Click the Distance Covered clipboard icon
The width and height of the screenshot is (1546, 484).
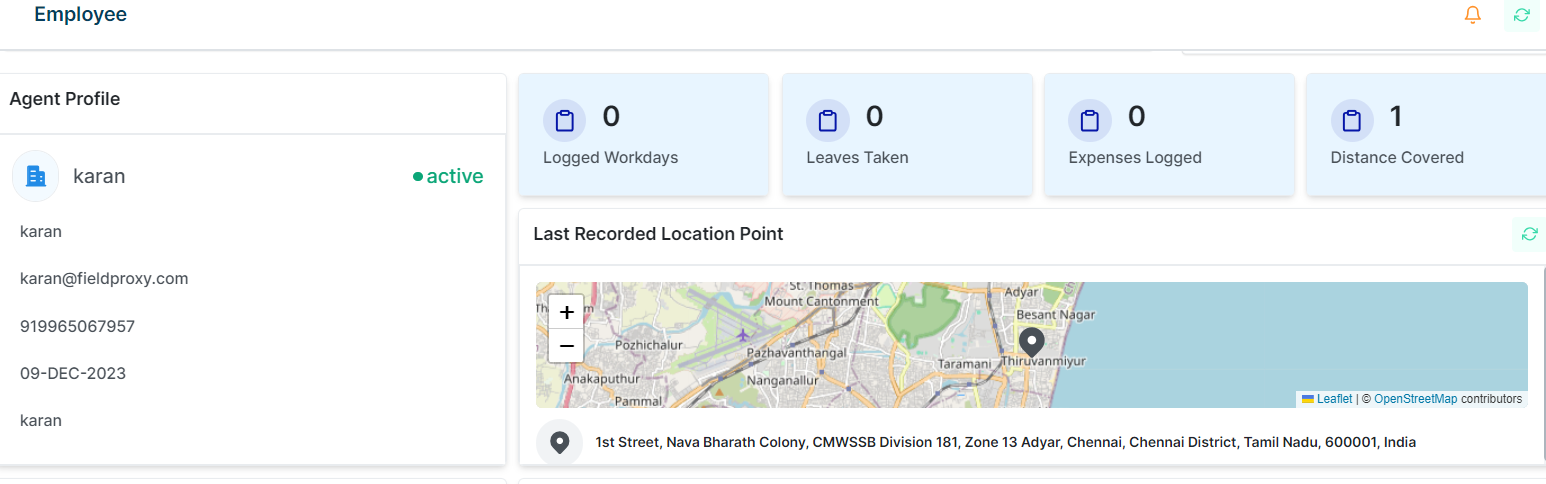[1352, 122]
